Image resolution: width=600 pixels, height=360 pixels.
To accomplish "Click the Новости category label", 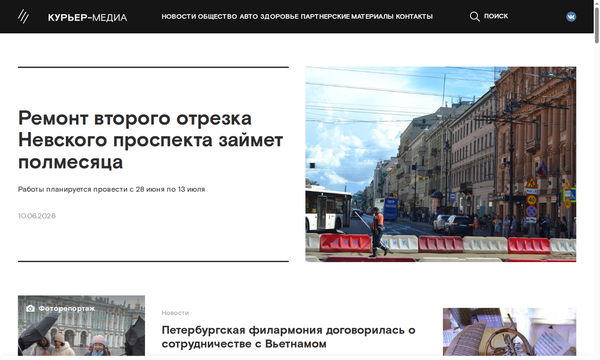I will tap(175, 313).
